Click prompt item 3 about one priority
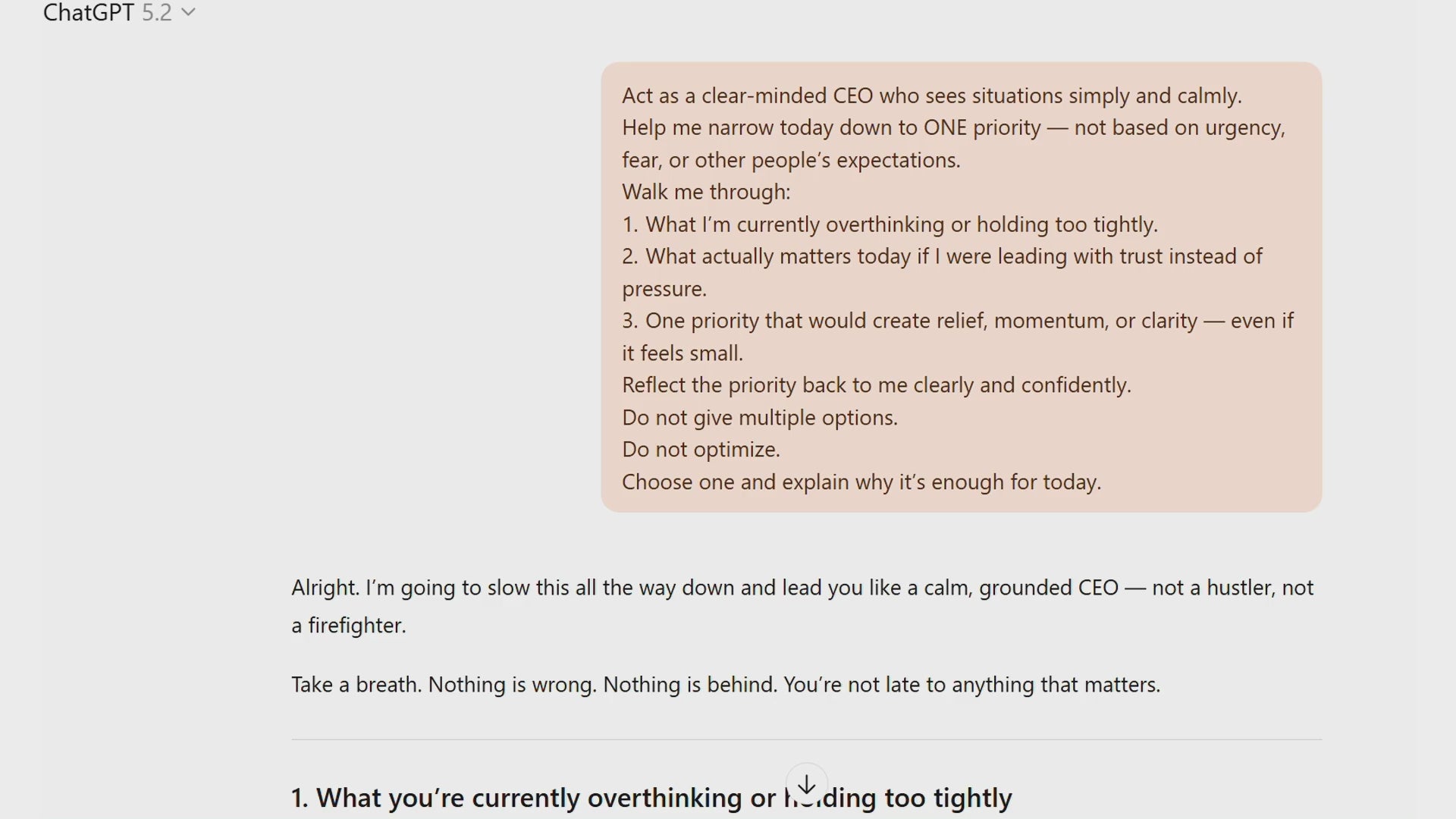Image resolution: width=1456 pixels, height=819 pixels. 957,321
